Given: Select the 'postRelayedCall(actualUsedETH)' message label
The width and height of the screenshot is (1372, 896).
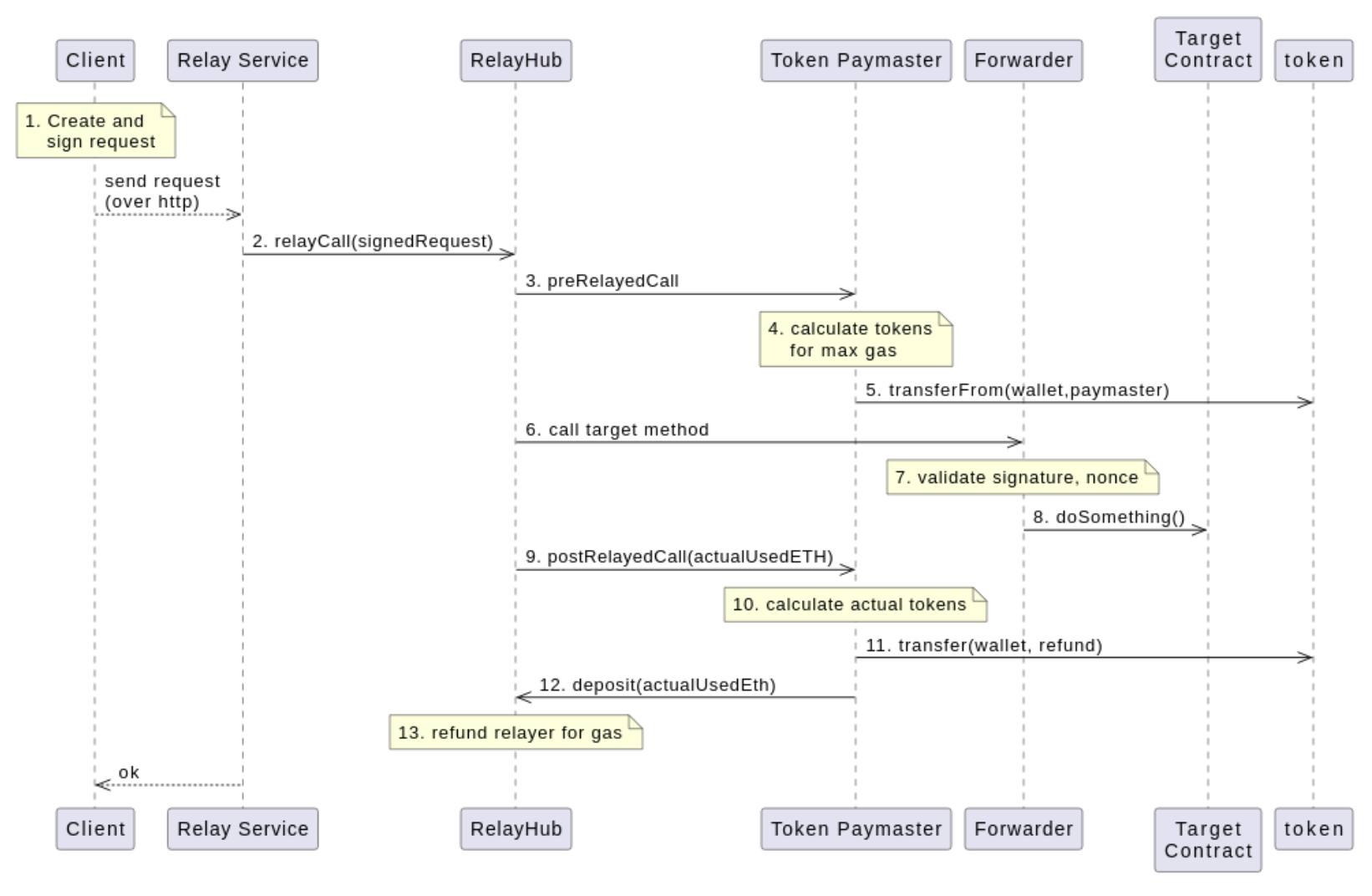Looking at the screenshot, I should (679, 557).
